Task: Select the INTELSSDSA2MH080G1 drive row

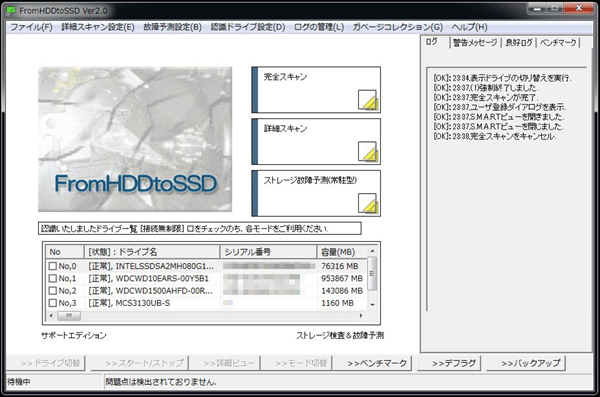Action: click(207, 266)
